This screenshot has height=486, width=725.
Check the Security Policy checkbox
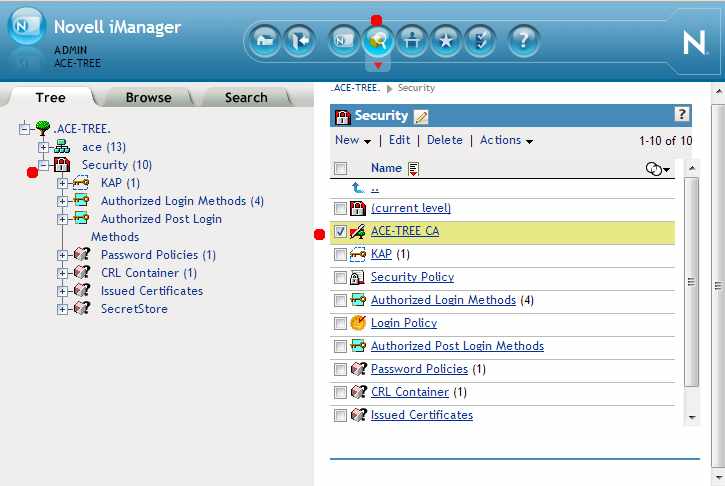[340, 277]
